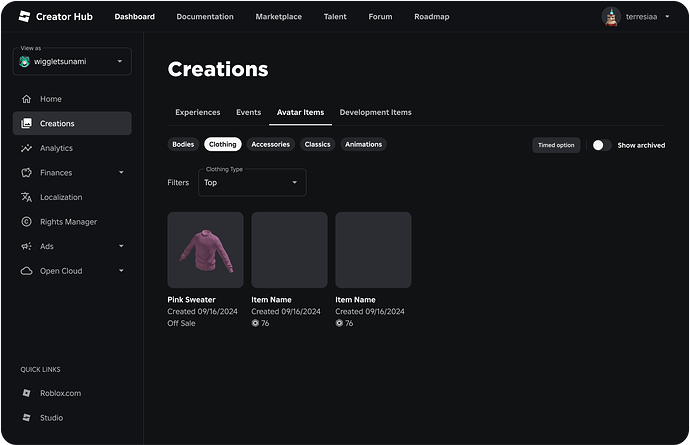Click Robux icon under second Item Name

255,323
